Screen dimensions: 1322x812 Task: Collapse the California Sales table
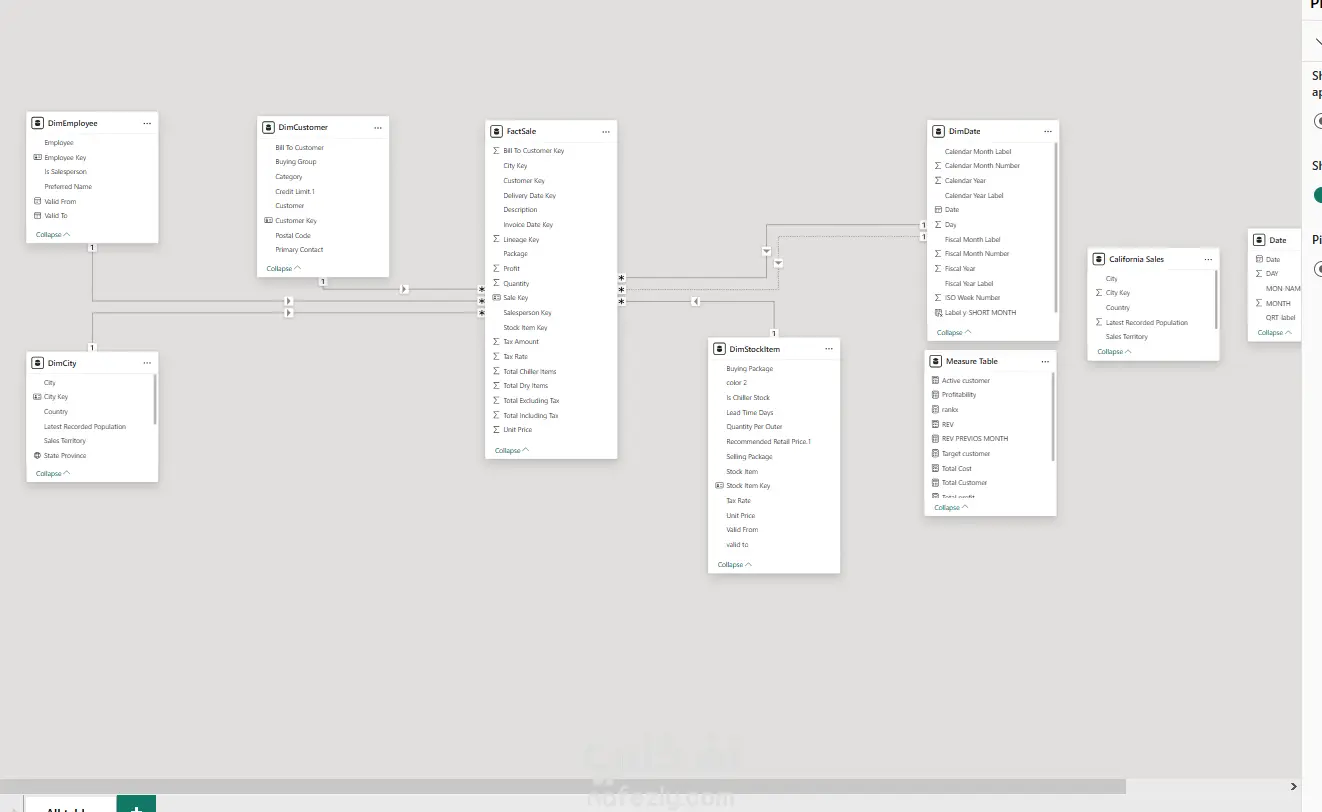1114,351
